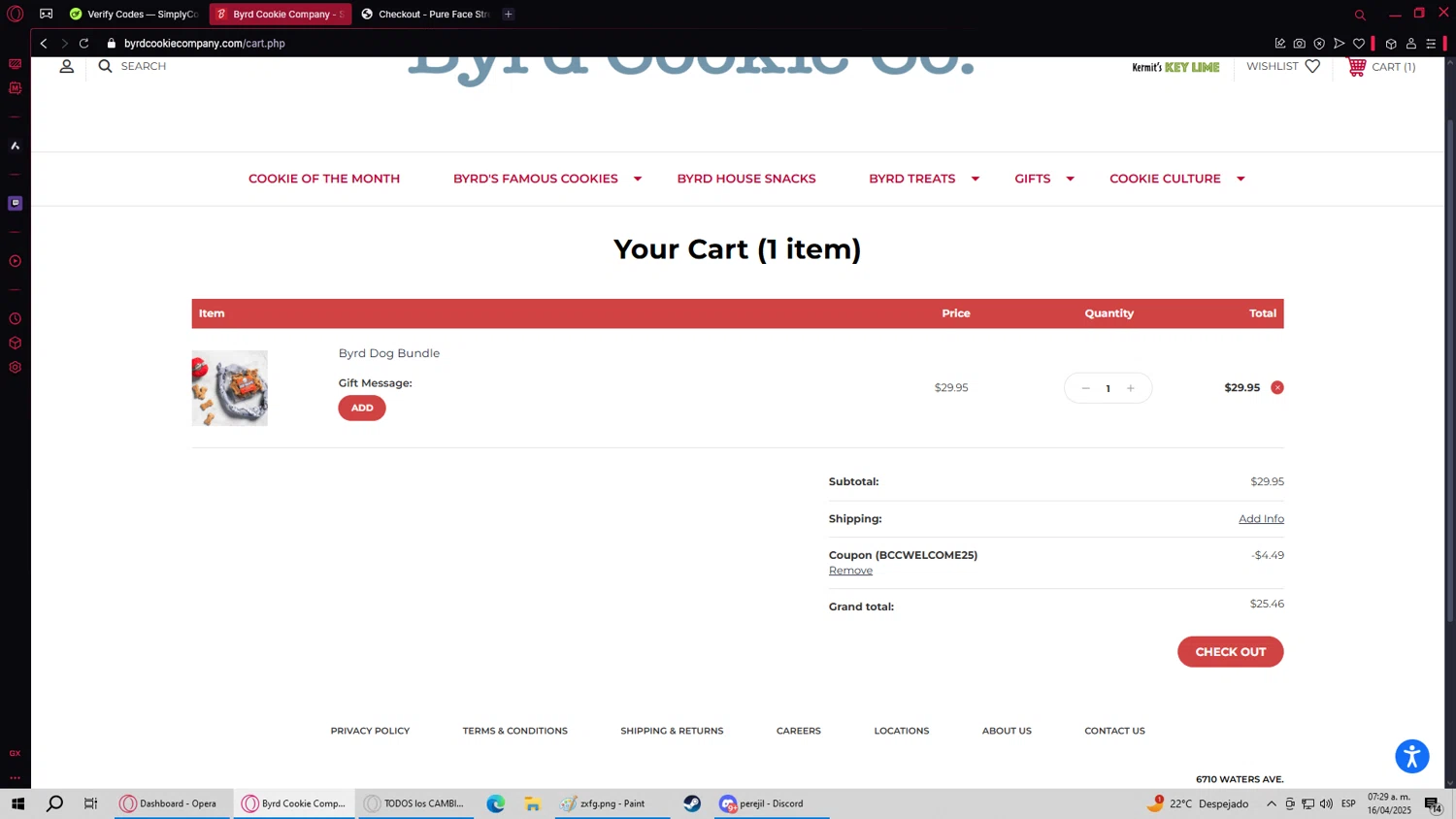Open the Privacy Policy footer link
Image resolution: width=1456 pixels, height=819 pixels.
pyautogui.click(x=370, y=731)
